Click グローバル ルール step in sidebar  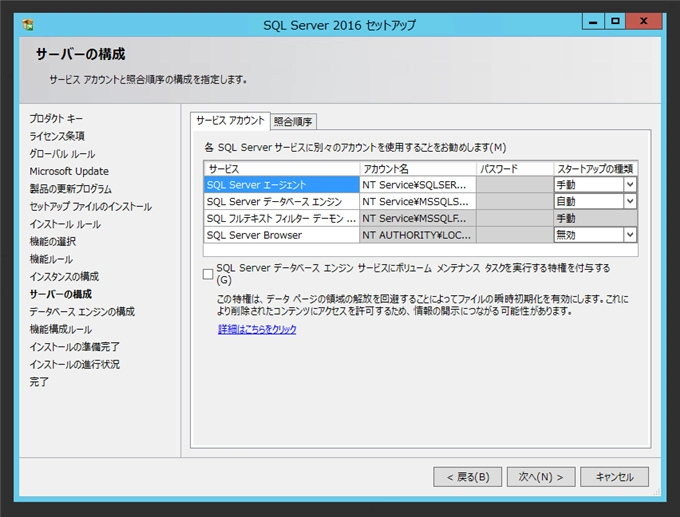pyautogui.click(x=62, y=154)
